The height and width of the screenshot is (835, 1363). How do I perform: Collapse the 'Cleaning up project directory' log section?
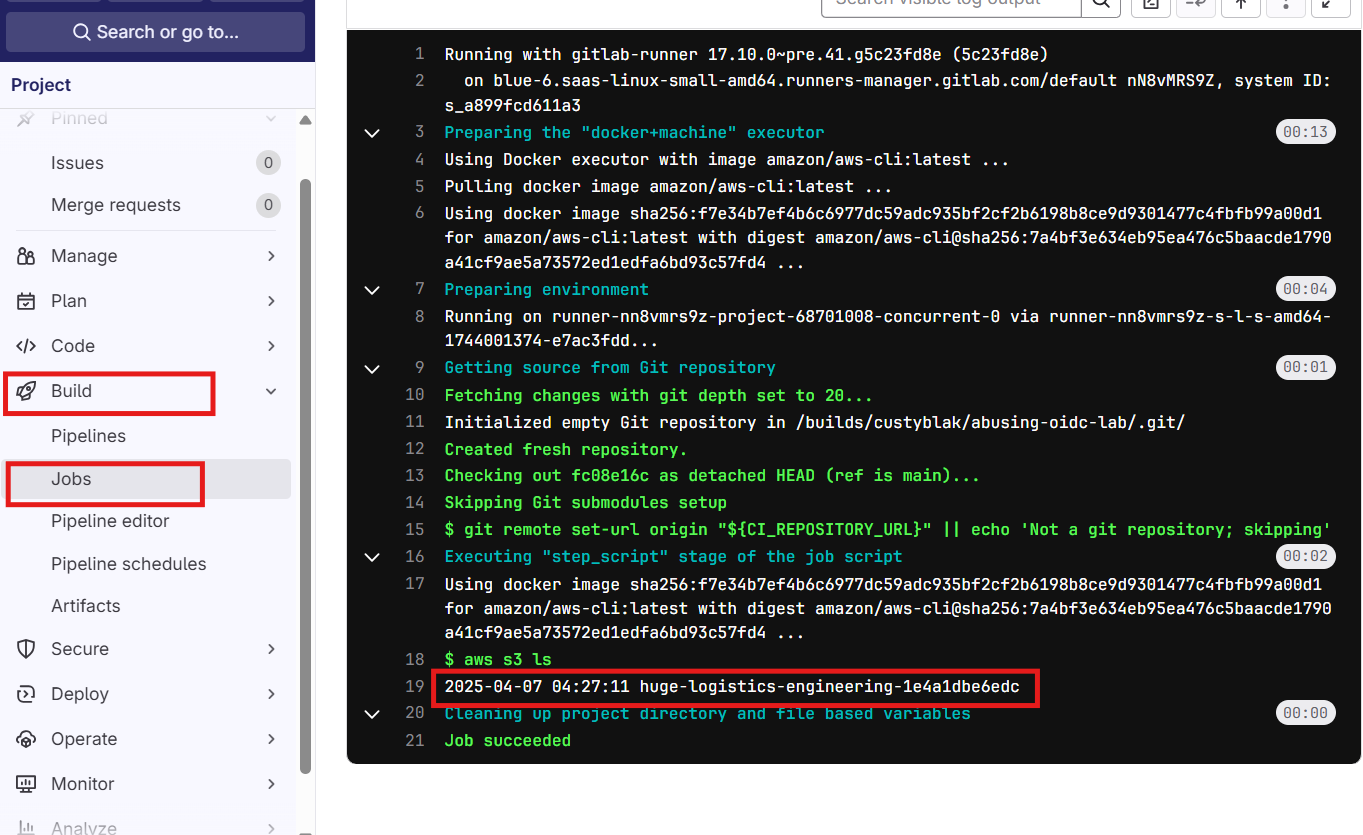click(x=372, y=714)
